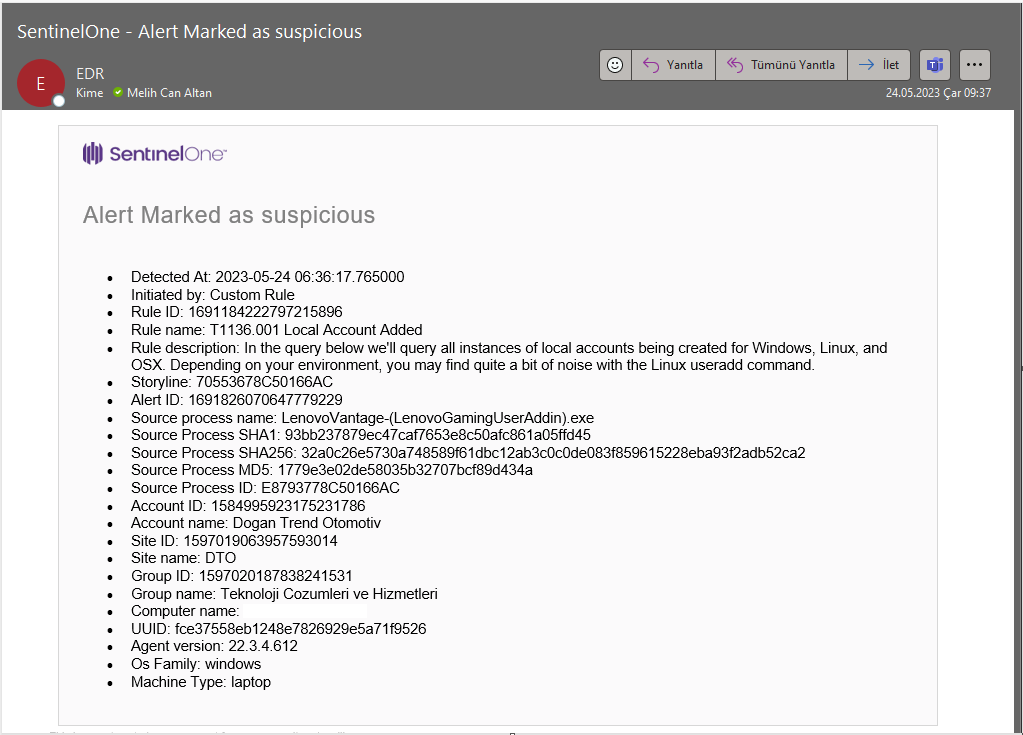Click the Detected At timestamp line

[x=267, y=277]
